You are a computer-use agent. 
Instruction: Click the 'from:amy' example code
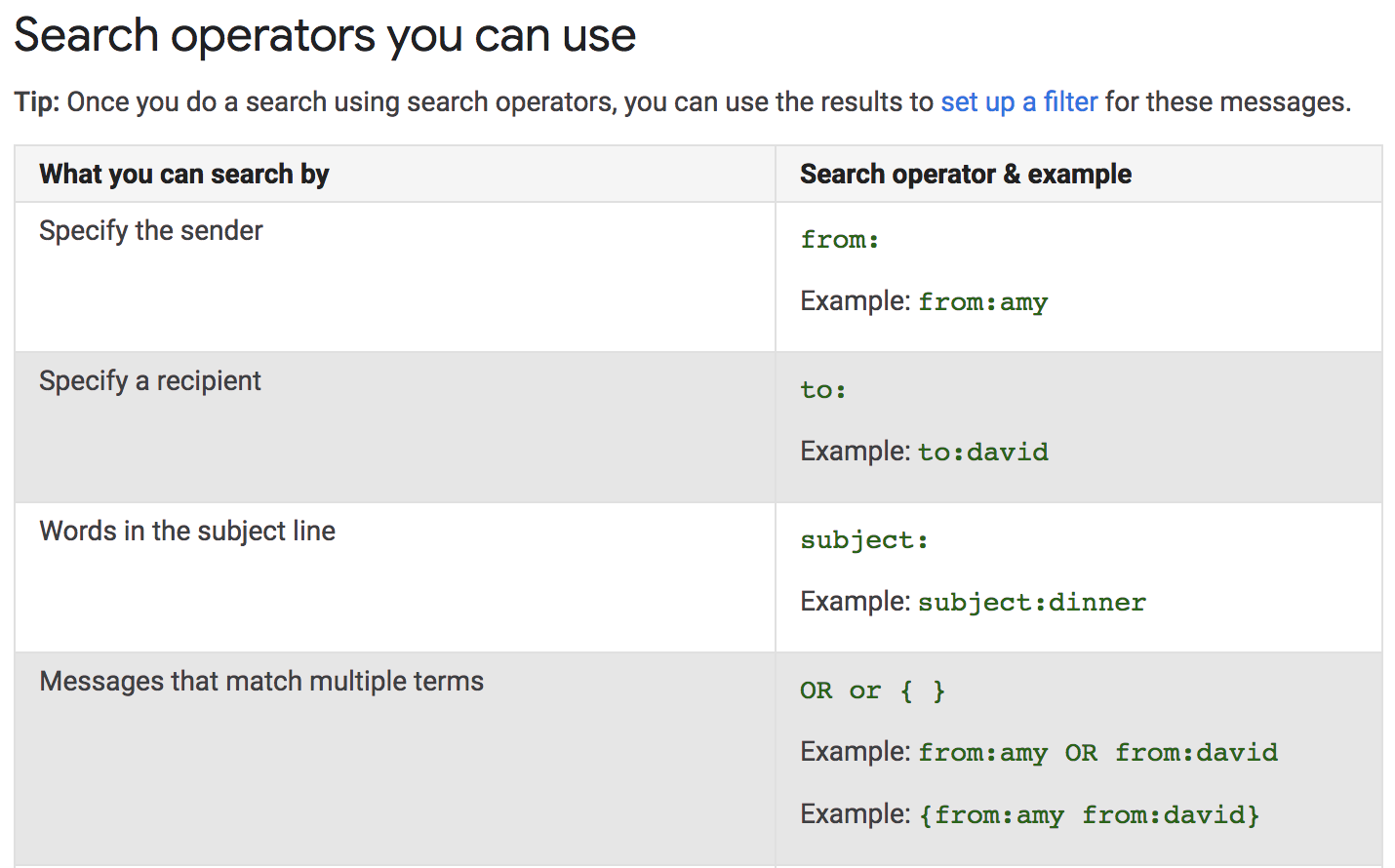[983, 302]
